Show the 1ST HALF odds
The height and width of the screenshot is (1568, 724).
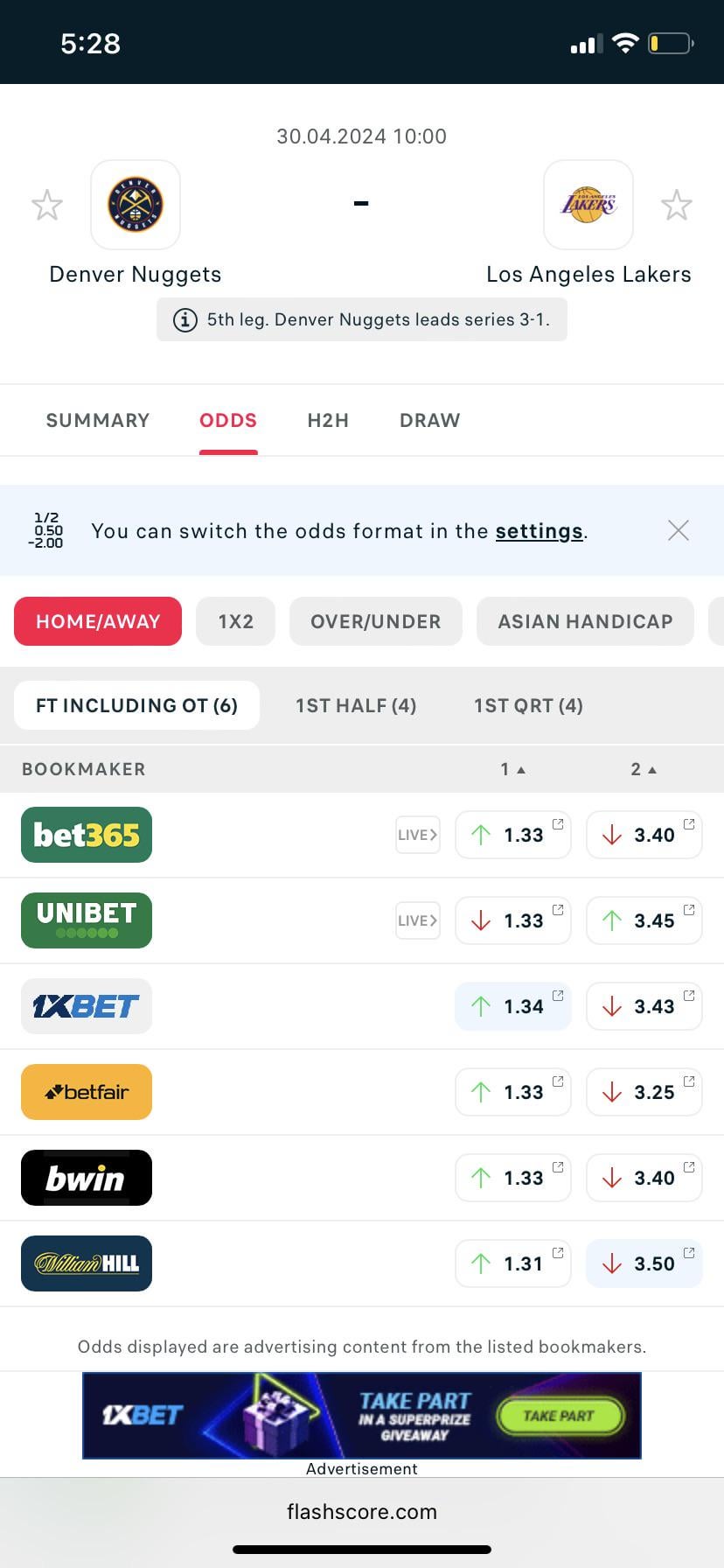click(x=356, y=705)
